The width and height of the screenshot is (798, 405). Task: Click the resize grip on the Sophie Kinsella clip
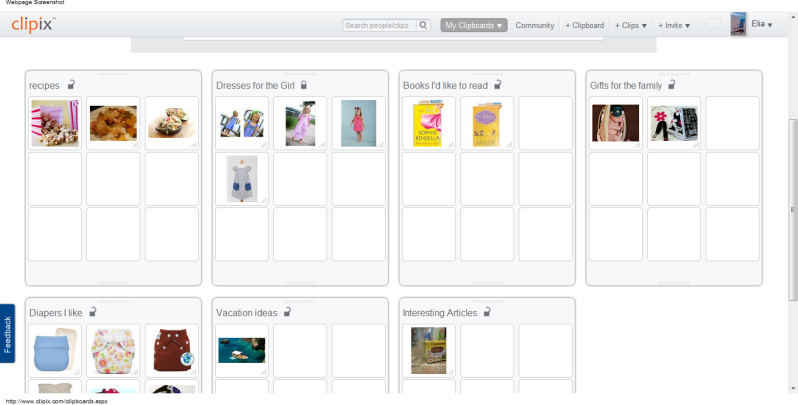451,146
